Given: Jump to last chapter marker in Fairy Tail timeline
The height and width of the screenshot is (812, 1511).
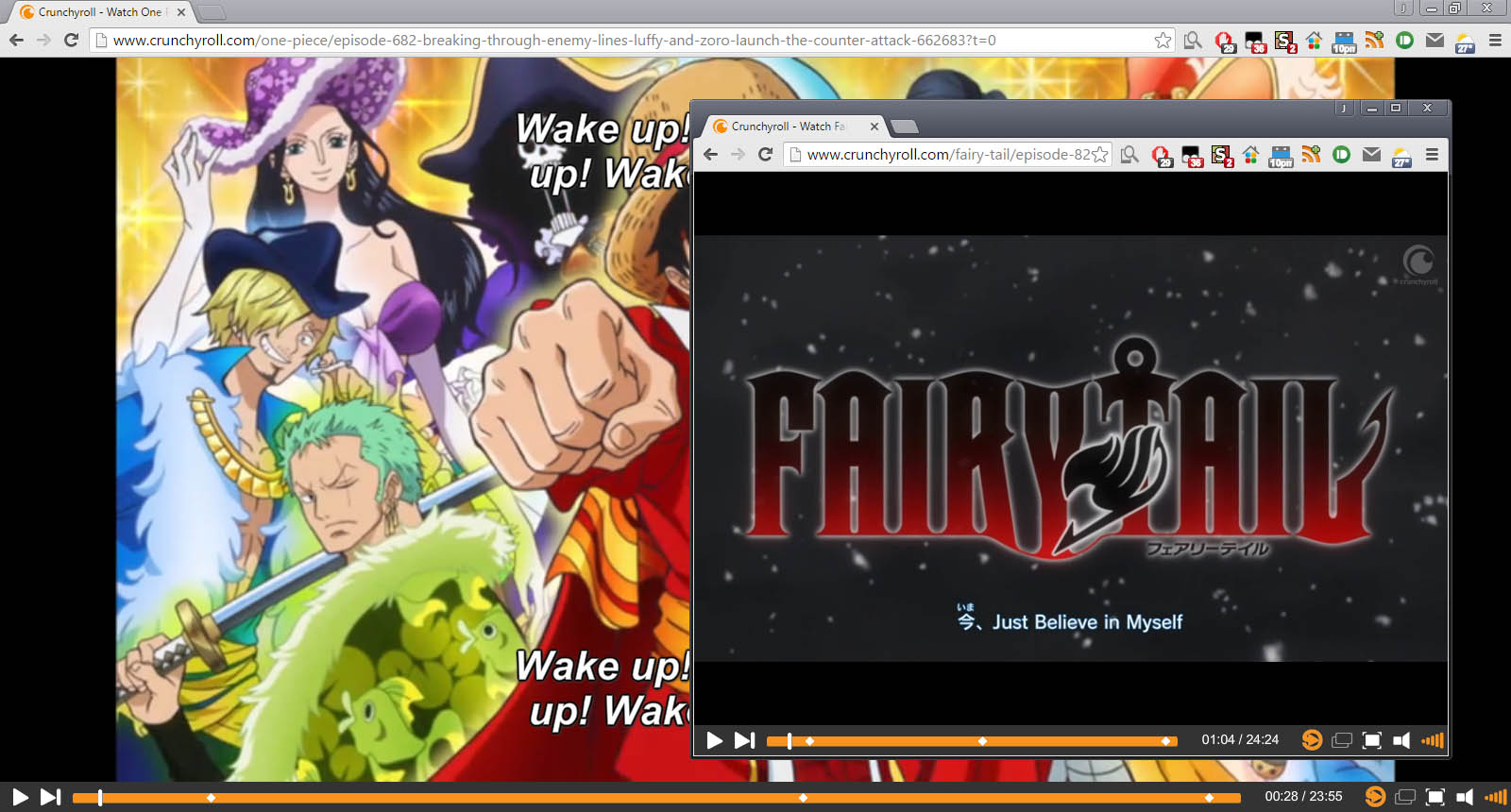Looking at the screenshot, I should pos(1165,741).
